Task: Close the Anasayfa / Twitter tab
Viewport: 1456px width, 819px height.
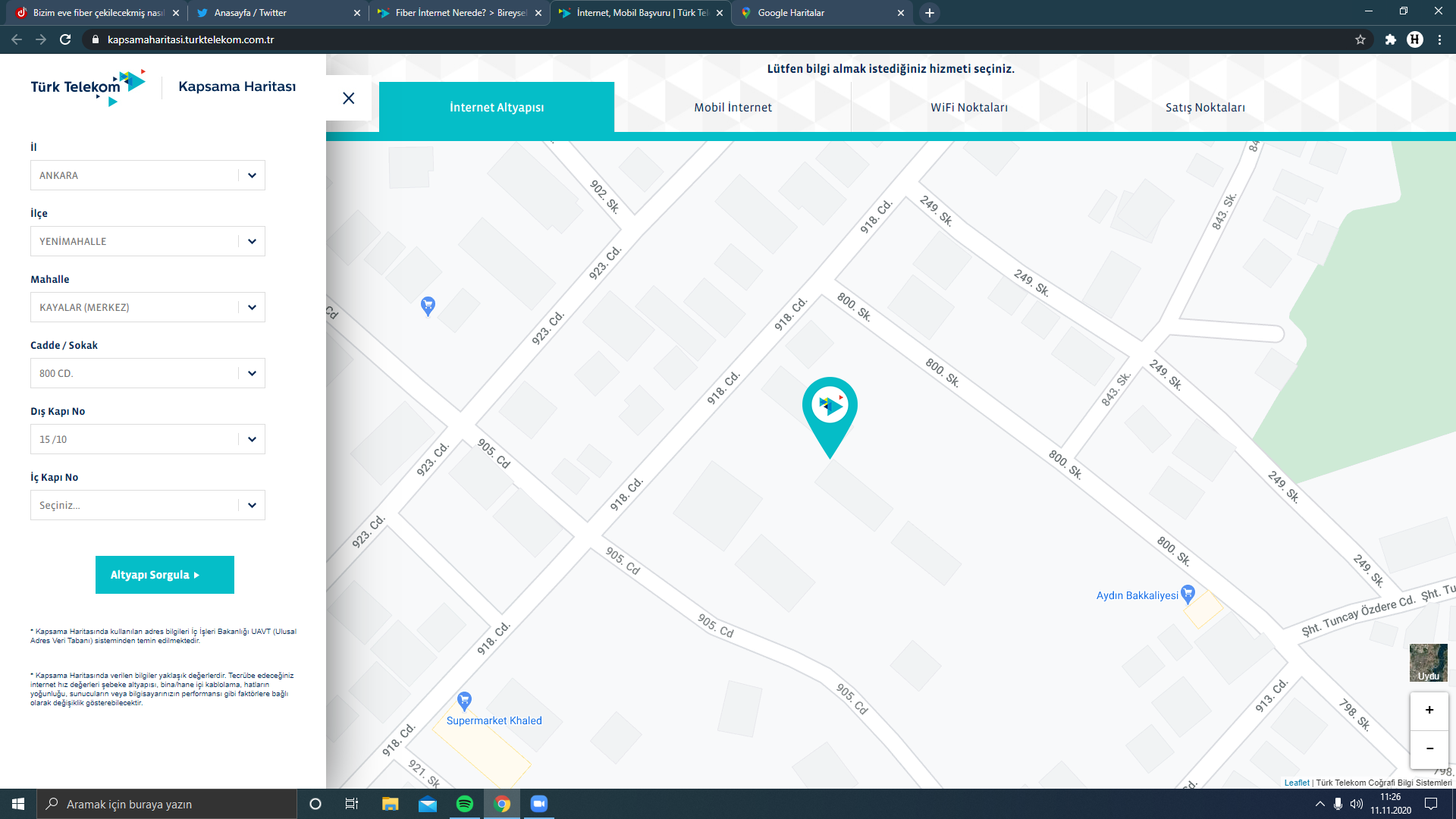Action: pos(357,13)
